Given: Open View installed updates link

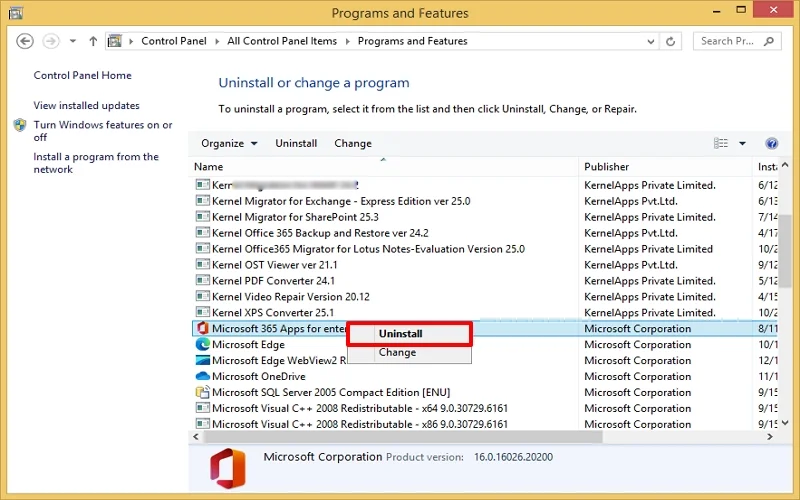Looking at the screenshot, I should (86, 106).
